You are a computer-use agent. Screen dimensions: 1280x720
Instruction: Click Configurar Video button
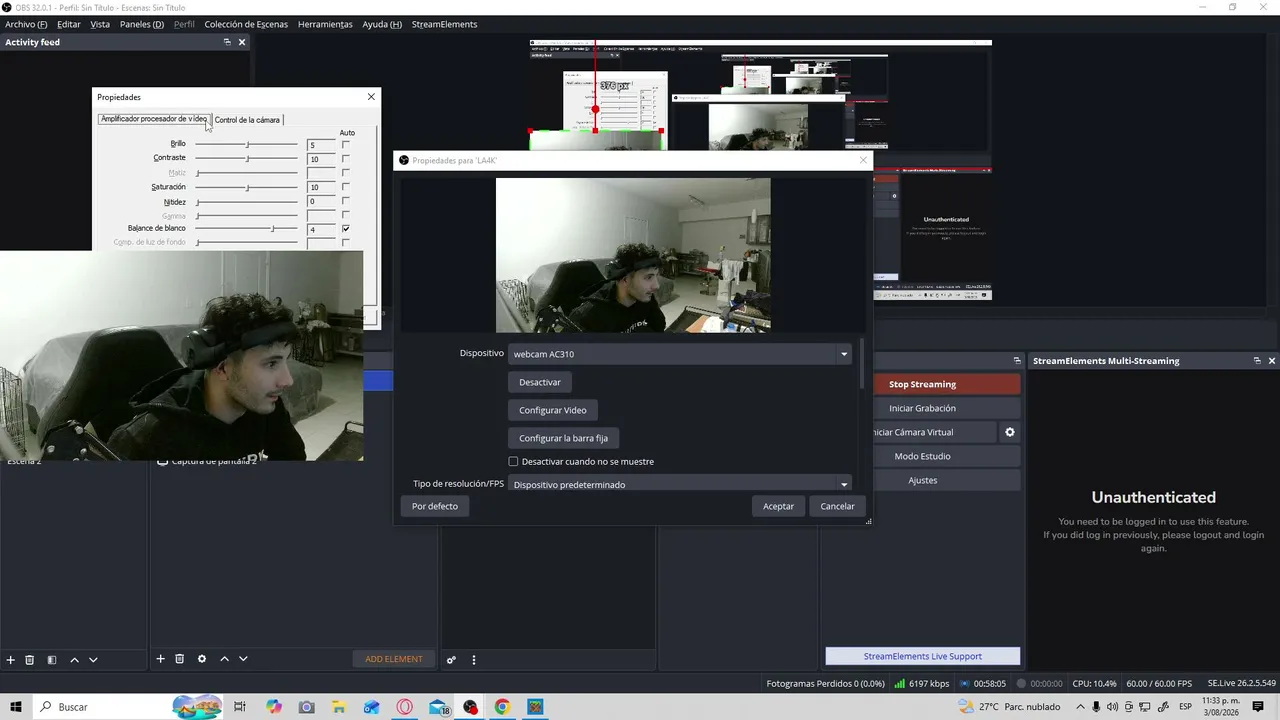click(x=553, y=410)
